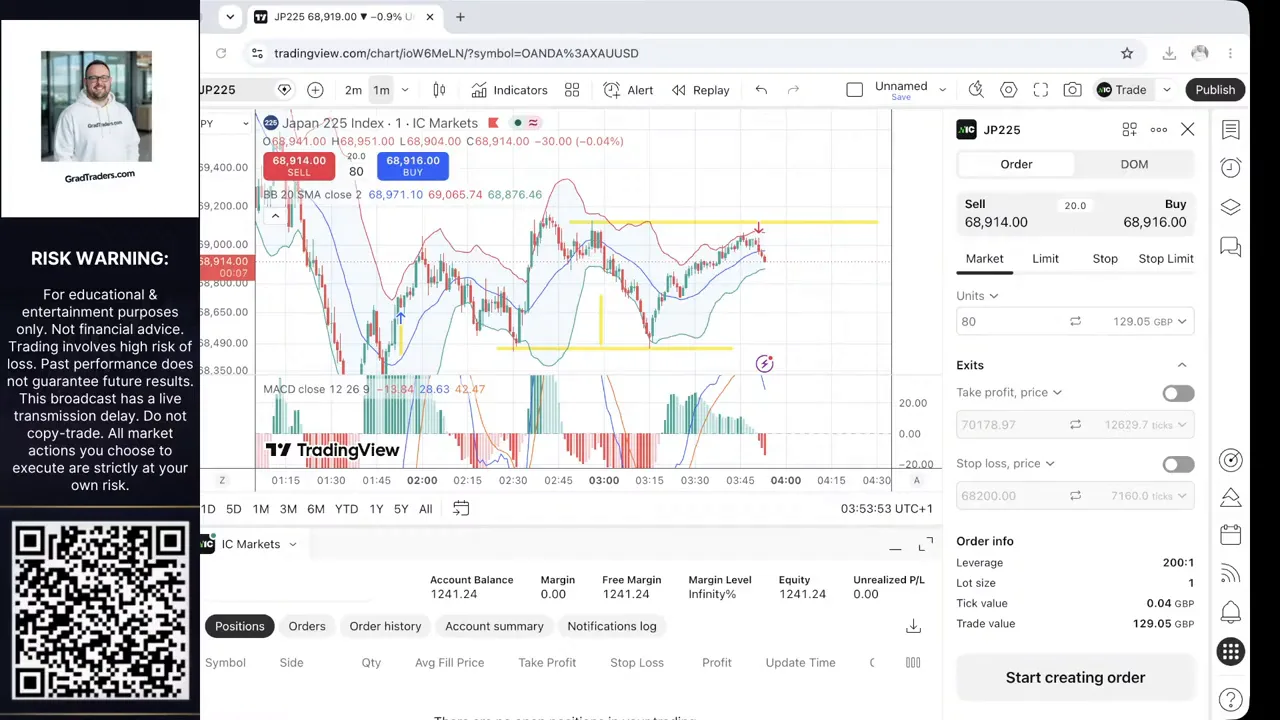Open the Units type dropdown
This screenshot has width=1280, height=720.
(x=978, y=296)
